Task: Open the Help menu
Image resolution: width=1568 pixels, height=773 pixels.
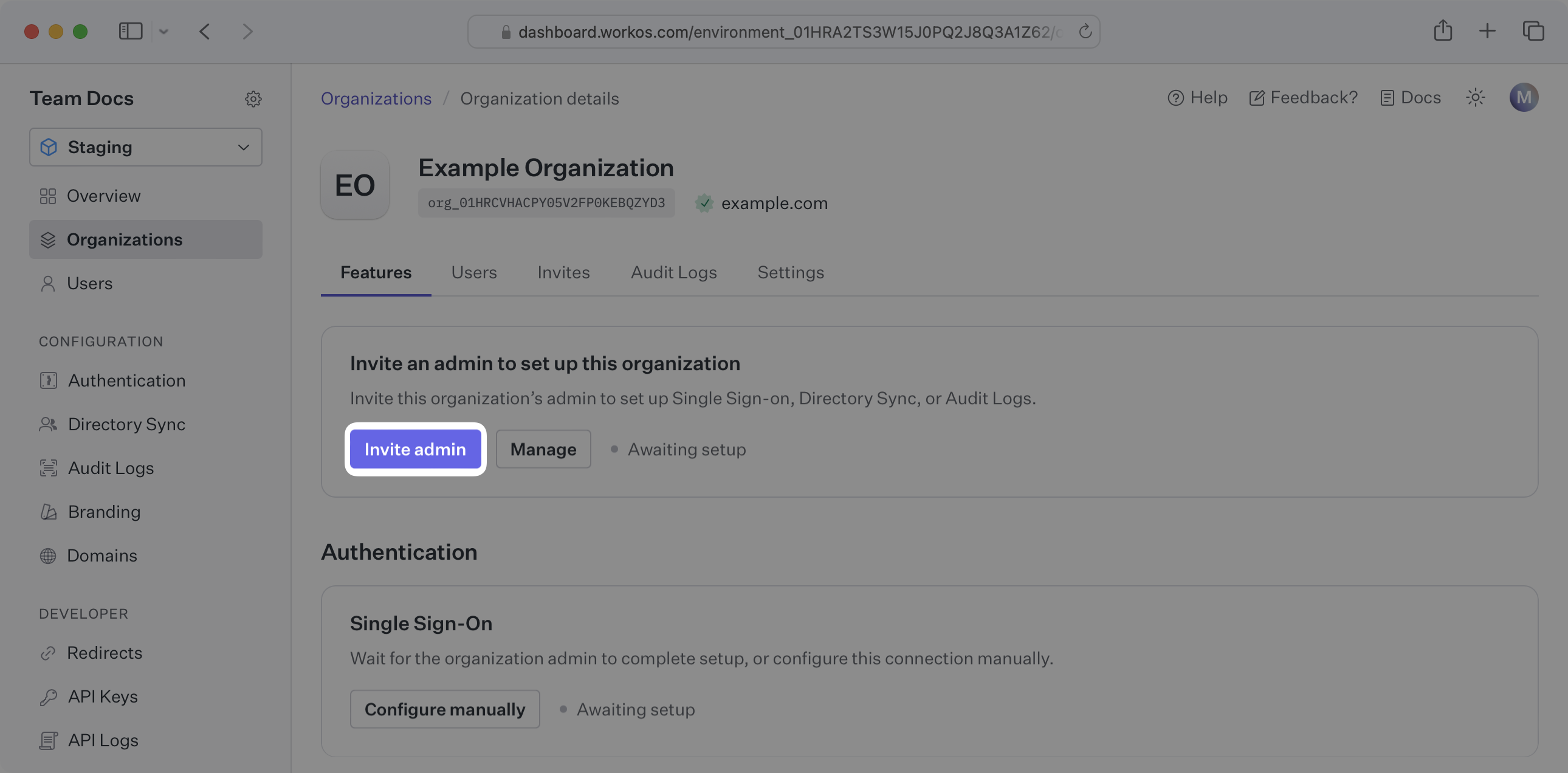Action: coord(1197,97)
